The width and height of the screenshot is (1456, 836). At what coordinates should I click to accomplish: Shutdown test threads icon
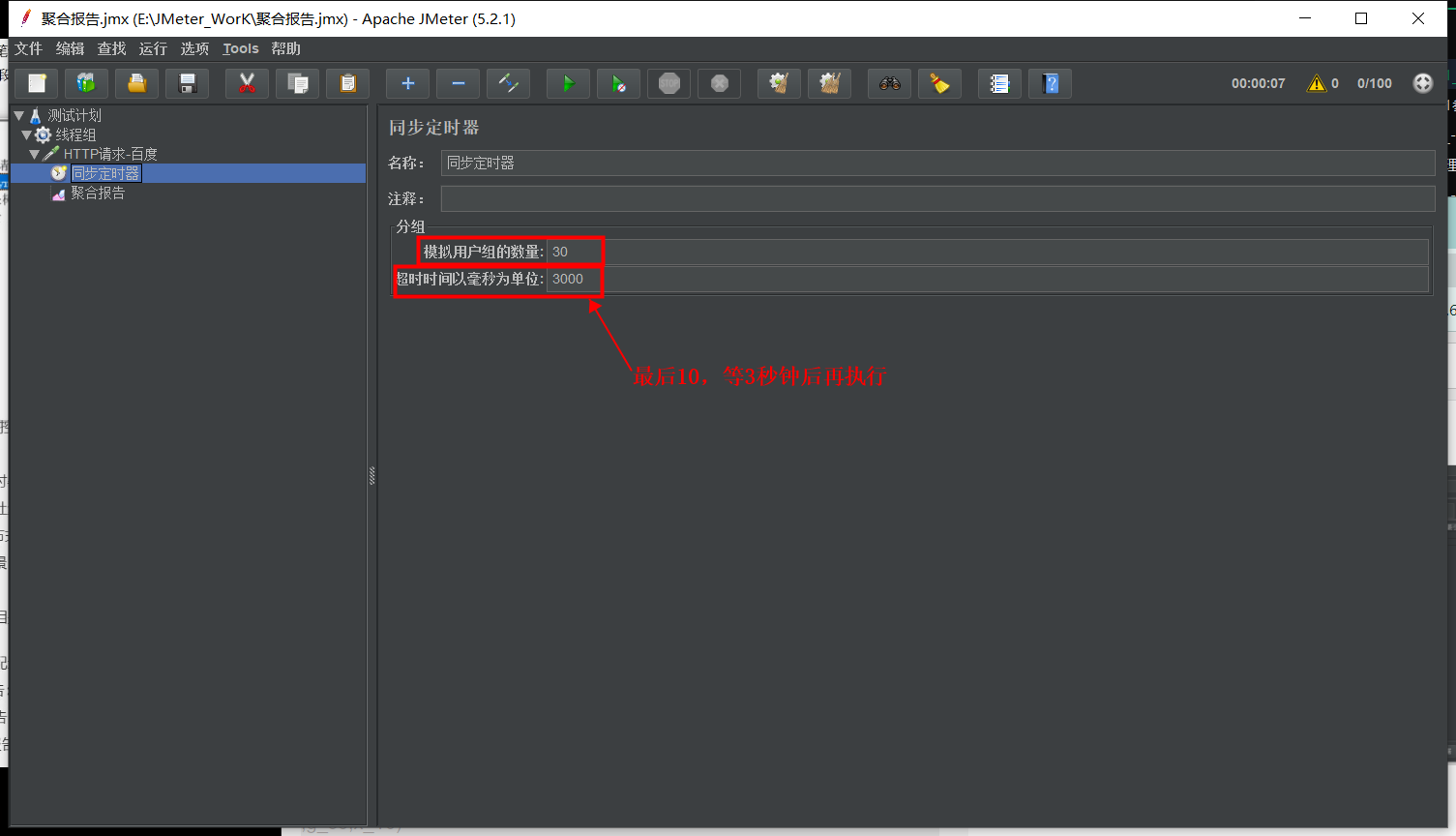720,83
